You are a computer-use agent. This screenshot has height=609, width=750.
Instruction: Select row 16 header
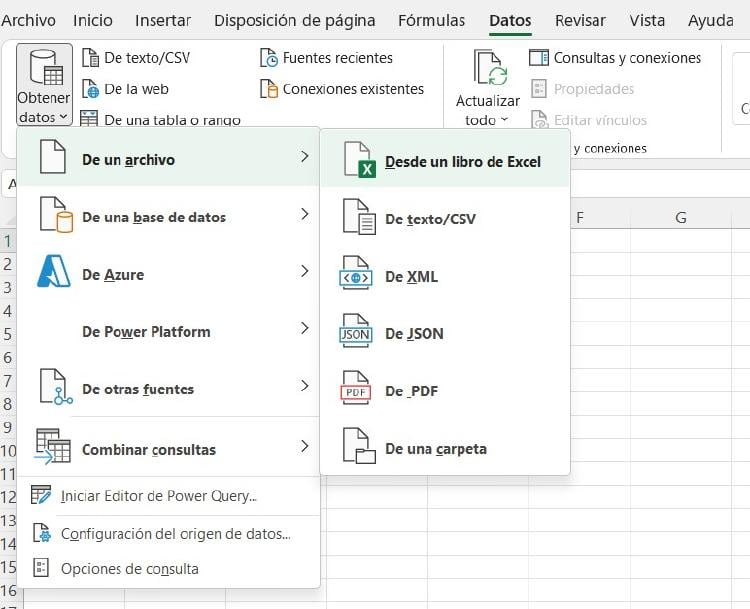point(9,590)
